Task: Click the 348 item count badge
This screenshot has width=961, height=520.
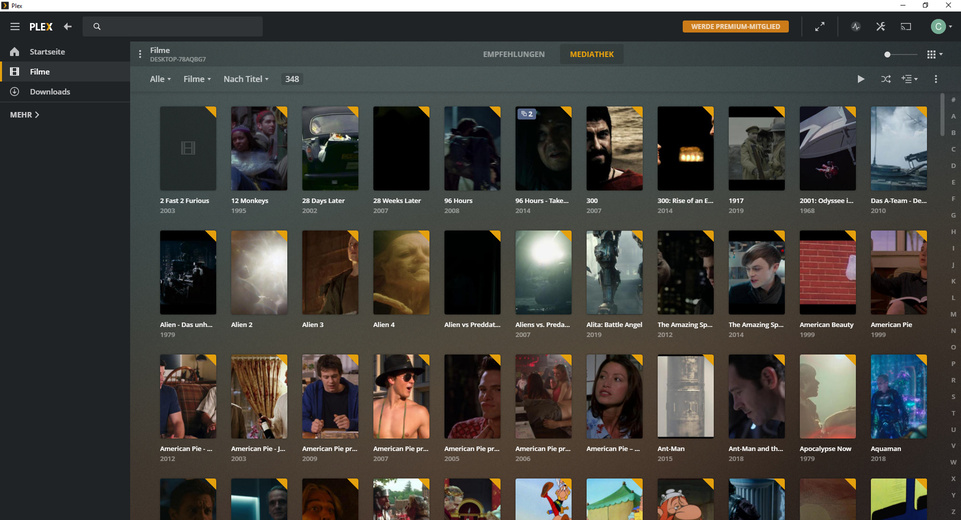Action: 292,79
